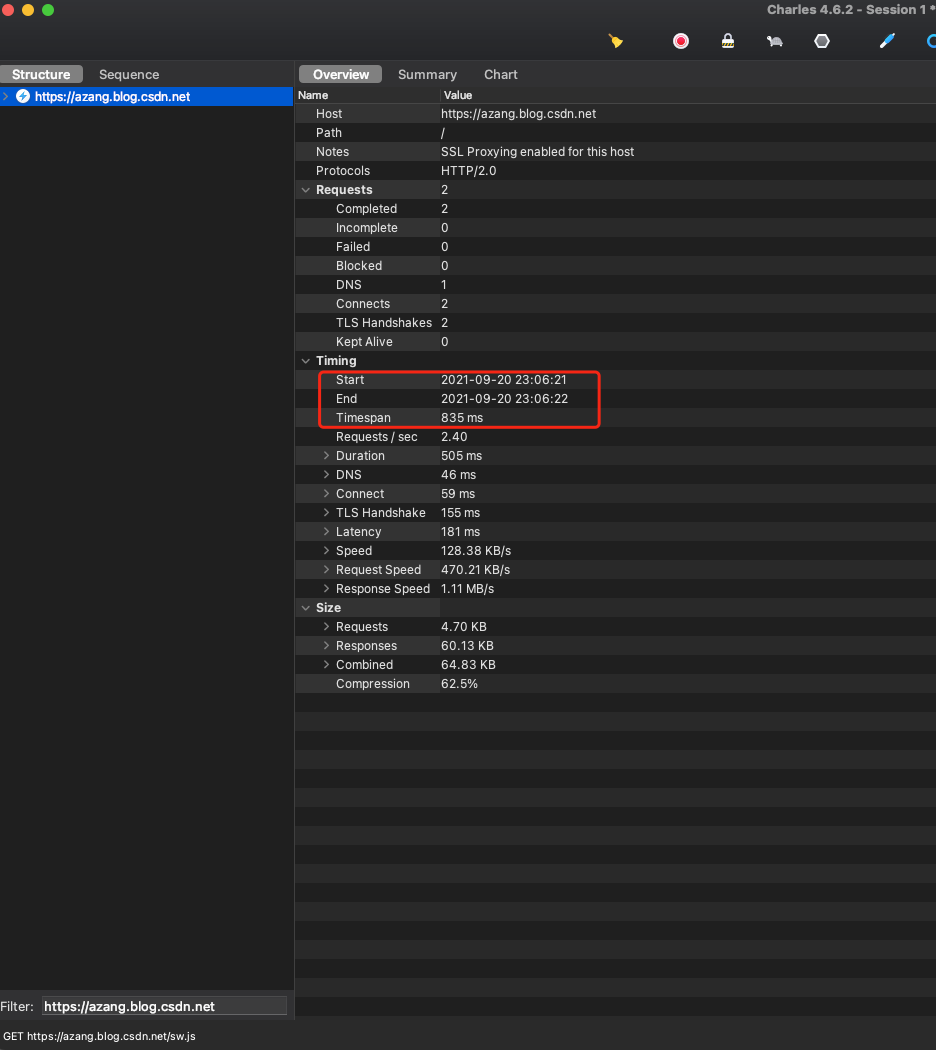Select the https://azang.blog.csdn.net host row

tap(147, 96)
